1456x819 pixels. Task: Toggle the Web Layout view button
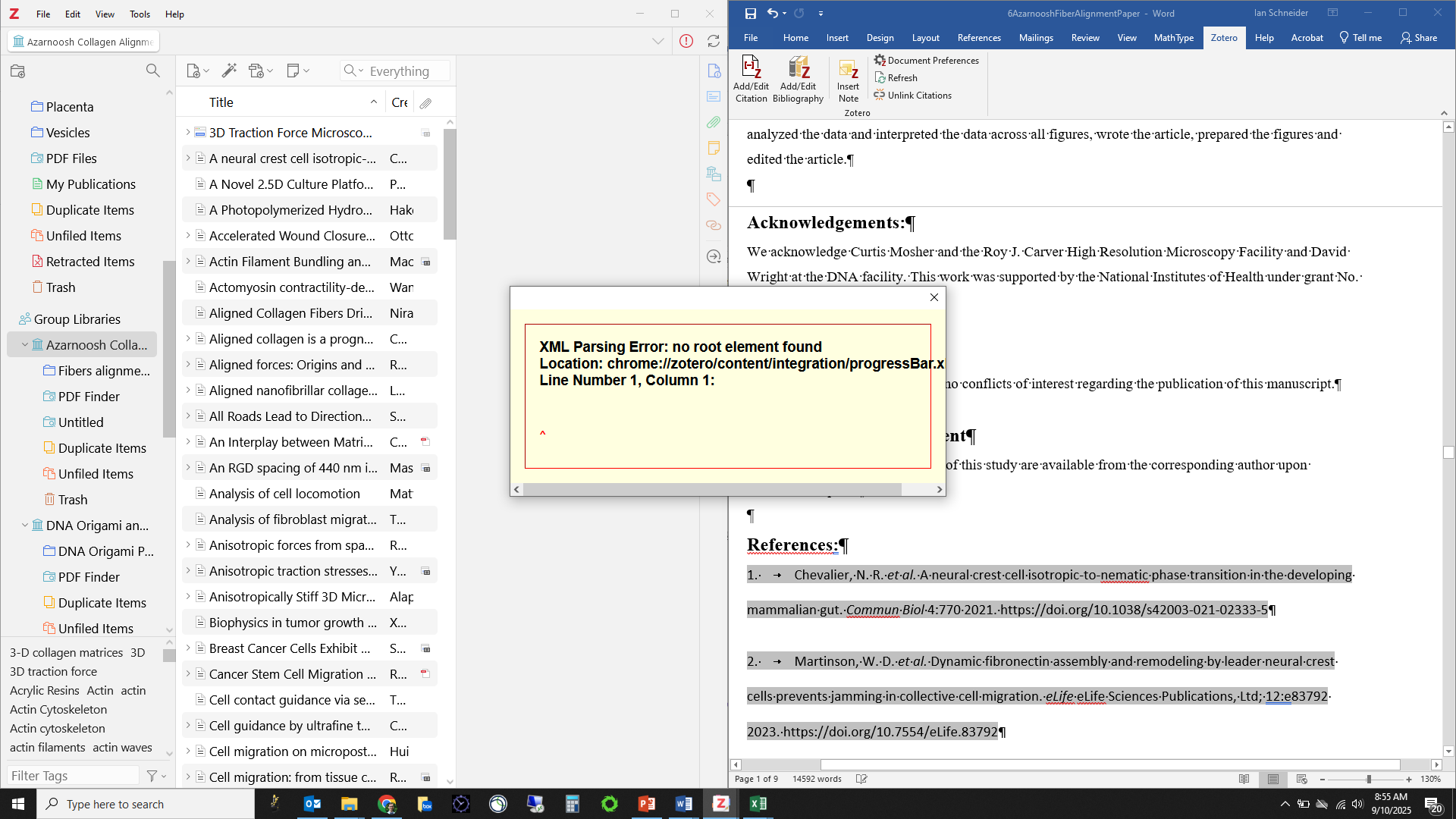1302,779
